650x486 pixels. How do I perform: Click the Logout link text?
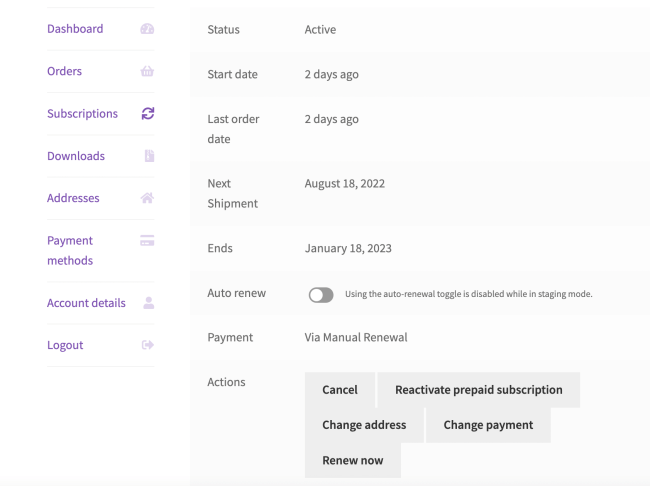65,345
